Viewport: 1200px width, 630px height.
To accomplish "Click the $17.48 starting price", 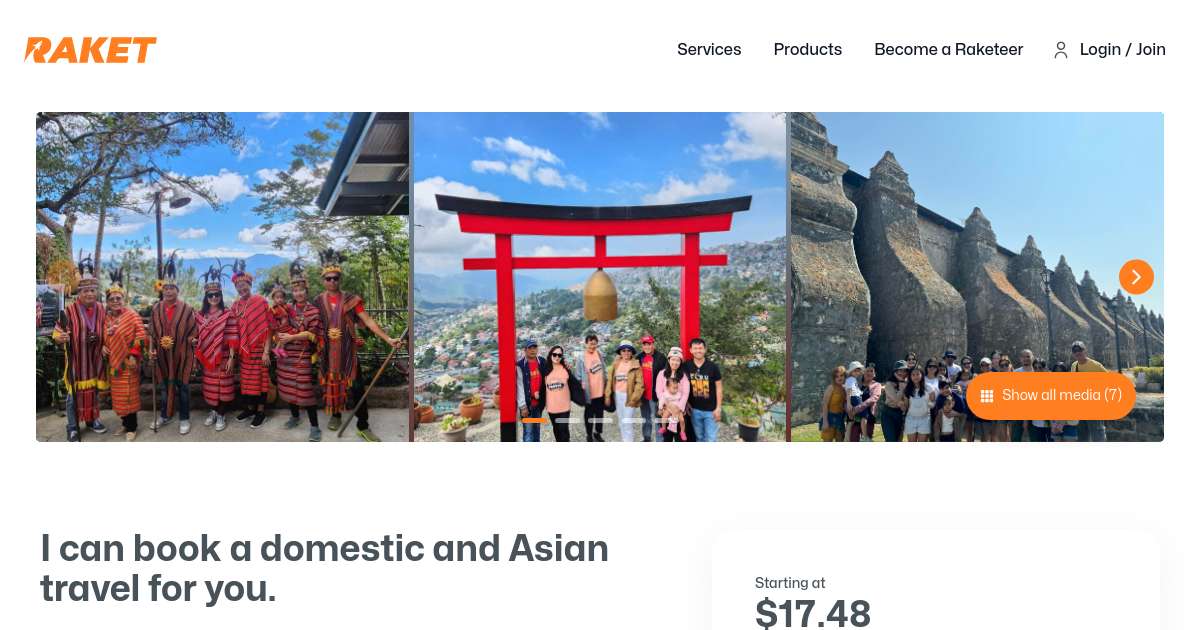I will pos(813,613).
